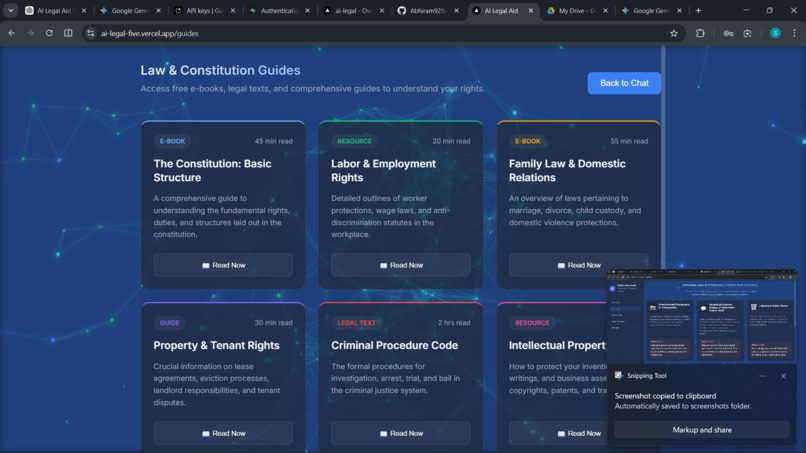This screenshot has height=453, width=806.
Task: Close the Abhiram929 GitHub tab
Action: (x=456, y=10)
